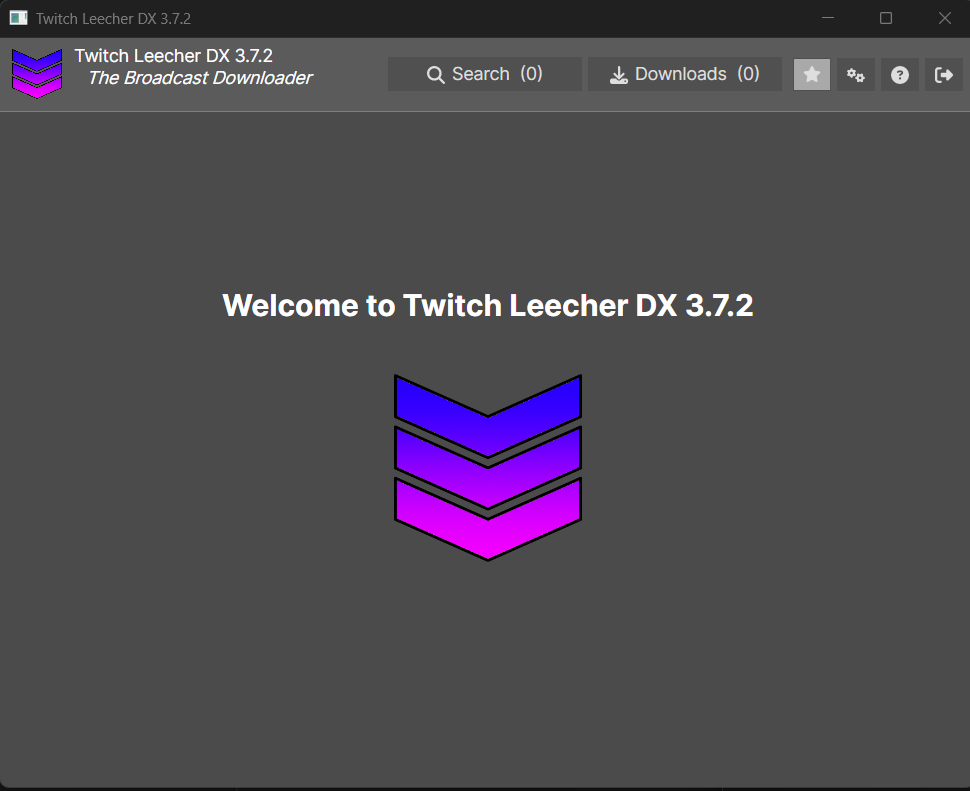Click the exit arrow icon

point(943,75)
